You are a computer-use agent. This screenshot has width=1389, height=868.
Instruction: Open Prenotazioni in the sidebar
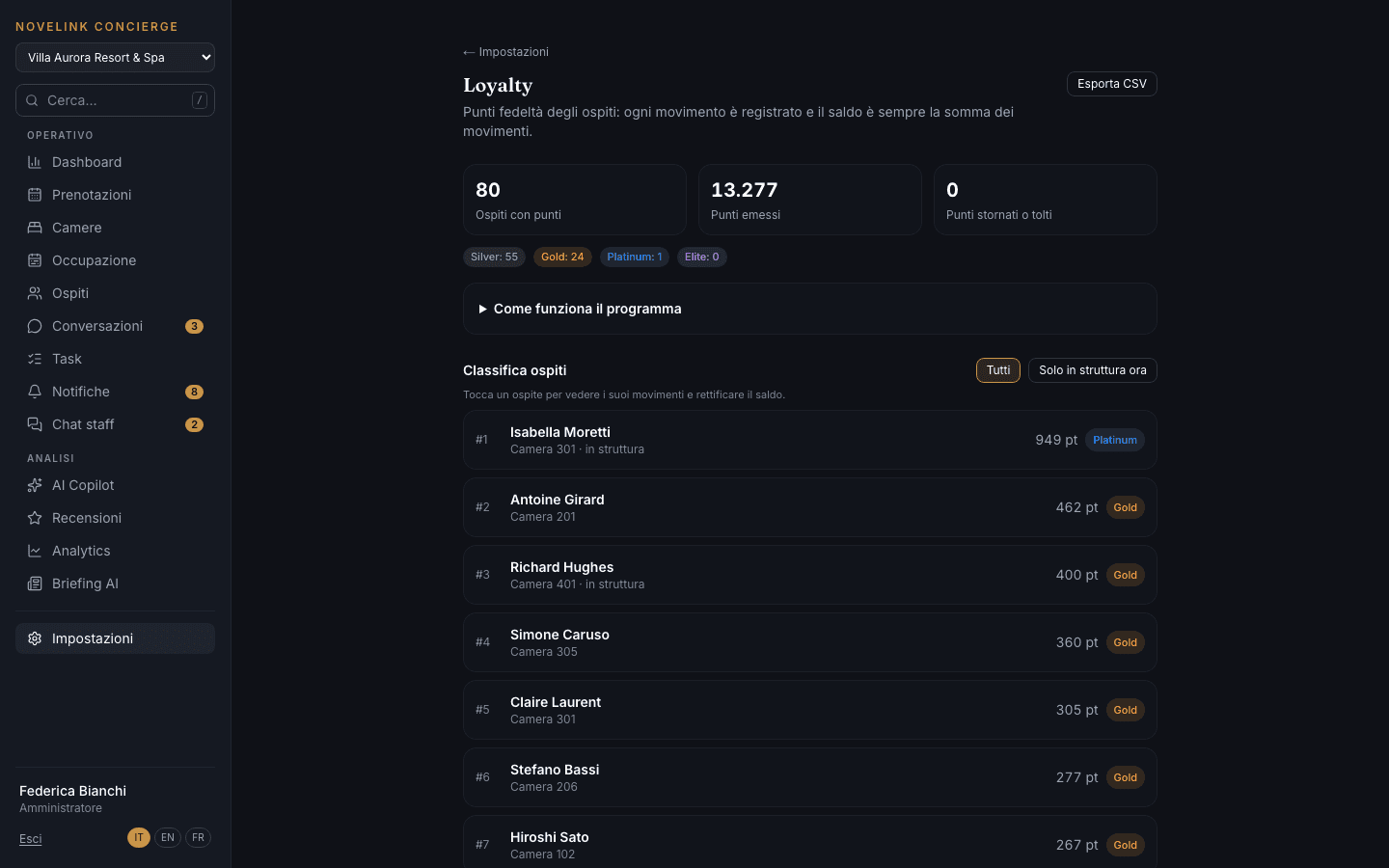click(x=115, y=195)
